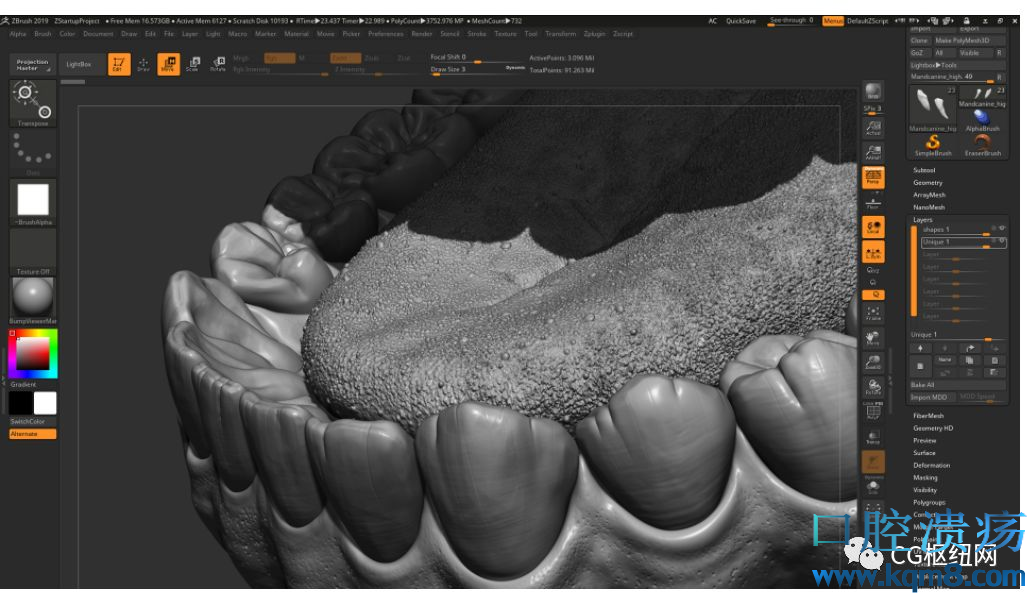Select the EraserBrush tool thumbnail

[983, 145]
